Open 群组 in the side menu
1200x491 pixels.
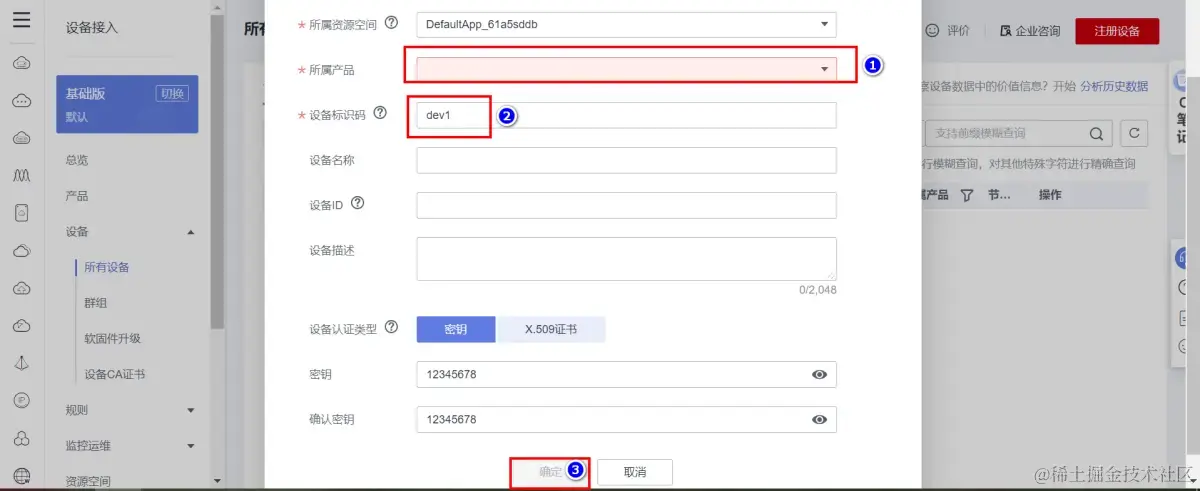96,302
